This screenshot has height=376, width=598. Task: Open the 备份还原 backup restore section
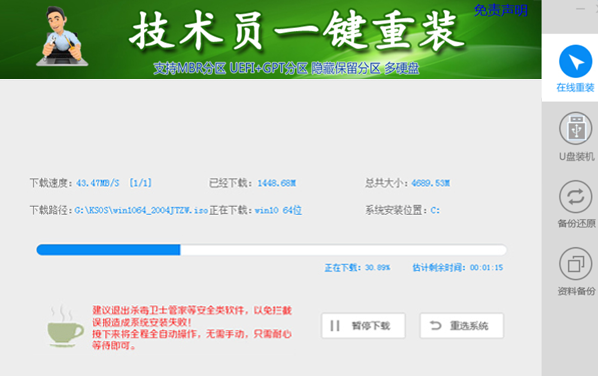point(576,204)
